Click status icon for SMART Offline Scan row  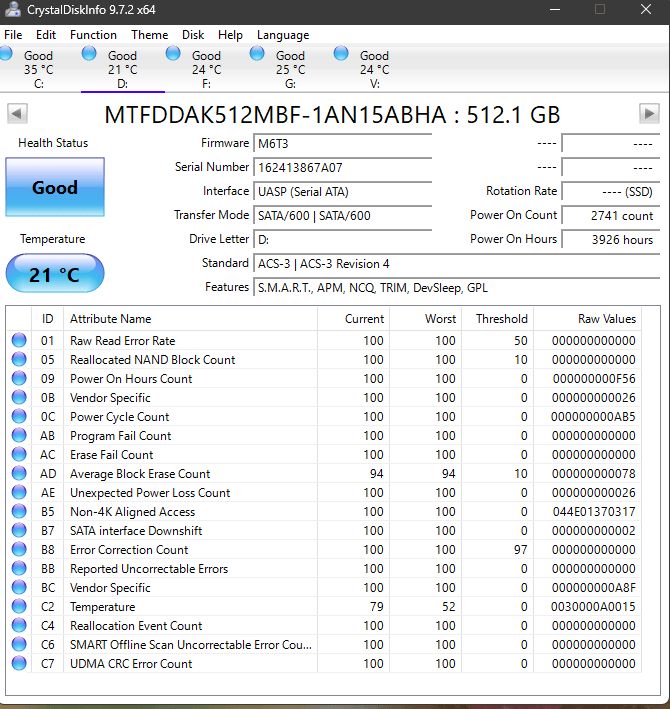[19, 644]
